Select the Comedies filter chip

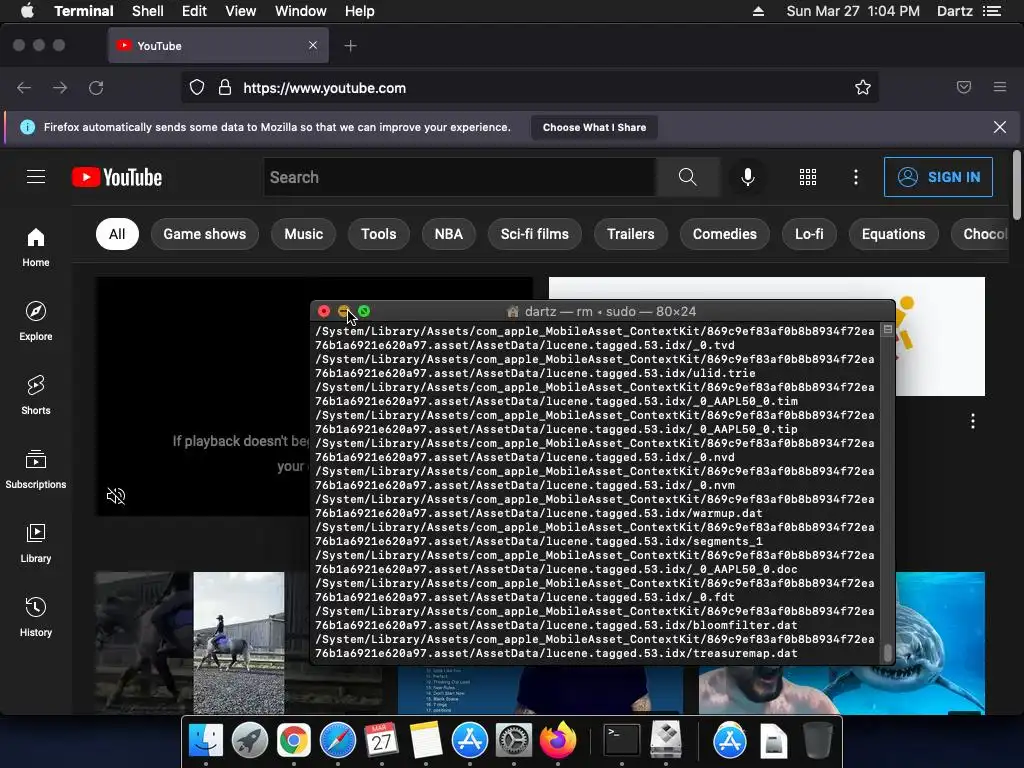pyautogui.click(x=725, y=234)
